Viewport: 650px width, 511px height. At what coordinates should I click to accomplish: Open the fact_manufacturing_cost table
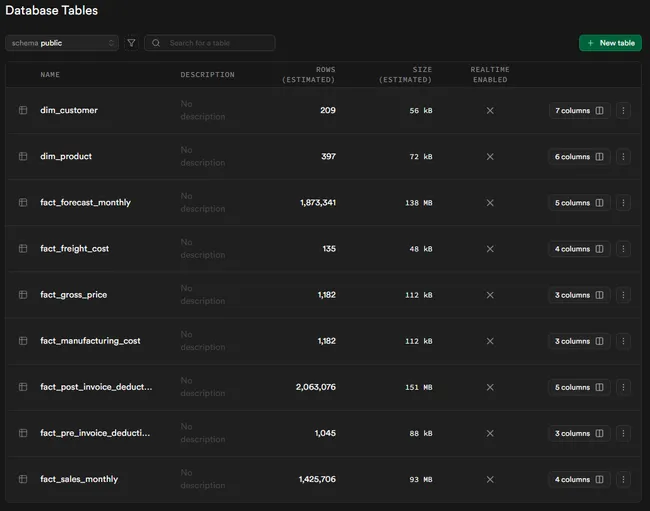pos(90,341)
